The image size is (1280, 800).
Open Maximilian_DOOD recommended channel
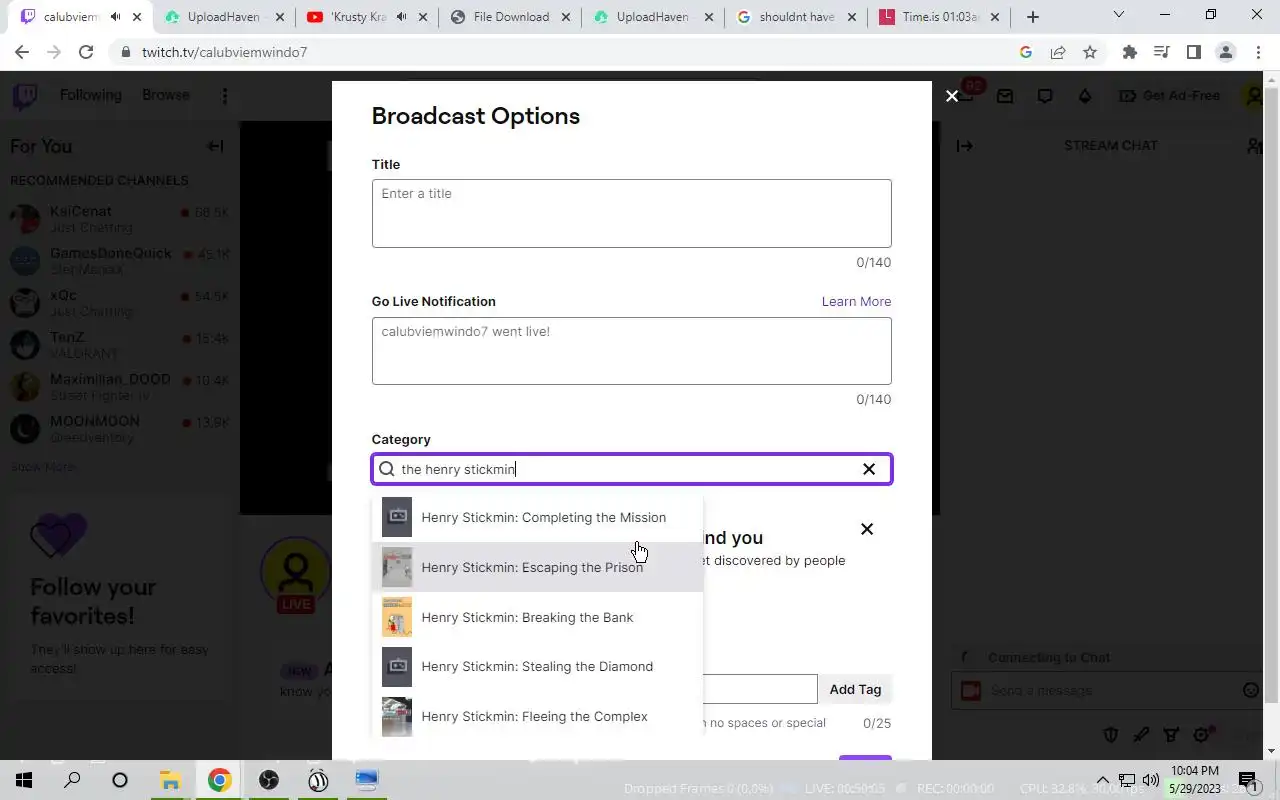(120, 387)
